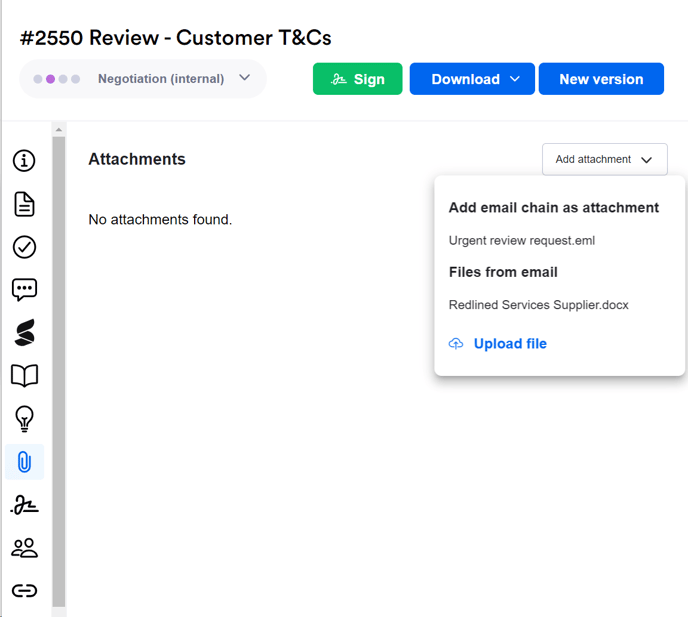Click the black S-shaped logo icon
Viewport: 688px width, 617px height.
tap(24, 333)
